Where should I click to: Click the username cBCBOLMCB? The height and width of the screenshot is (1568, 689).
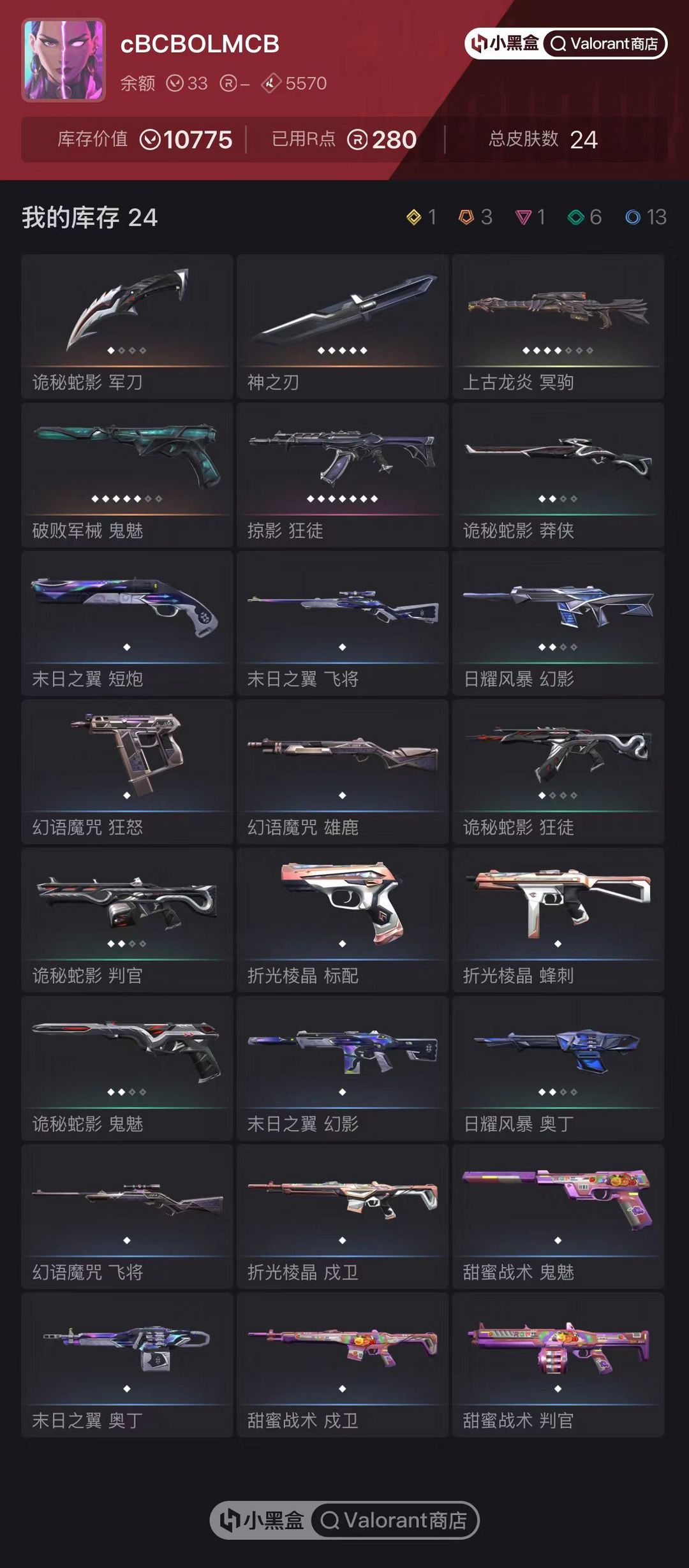click(x=200, y=44)
